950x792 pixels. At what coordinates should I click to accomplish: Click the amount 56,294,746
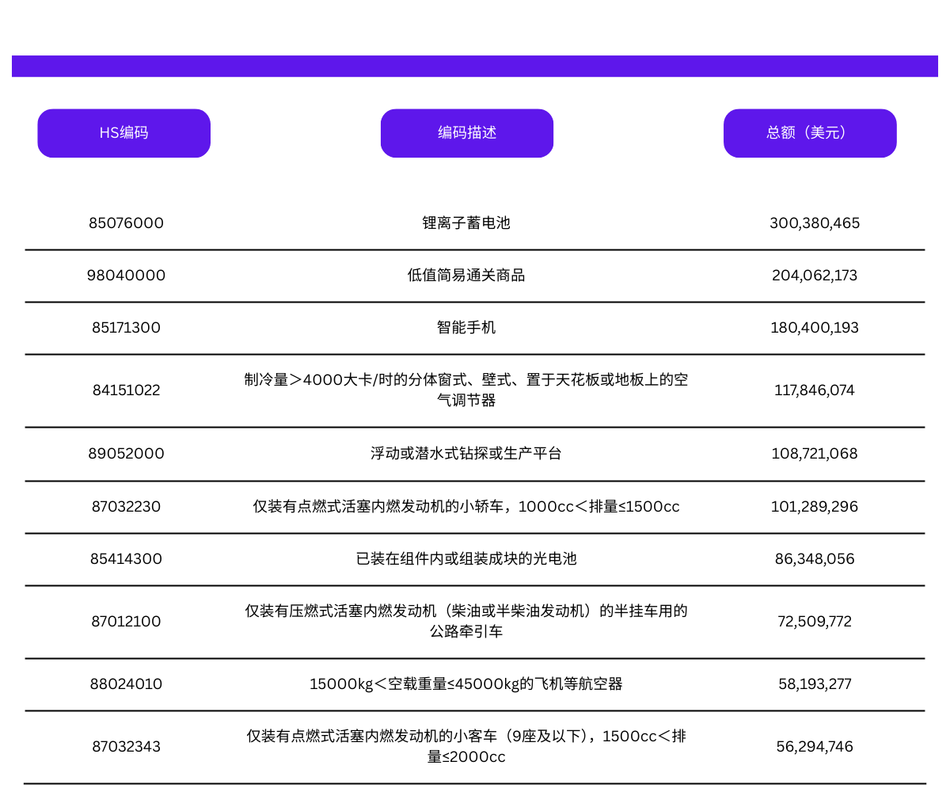tap(815, 747)
